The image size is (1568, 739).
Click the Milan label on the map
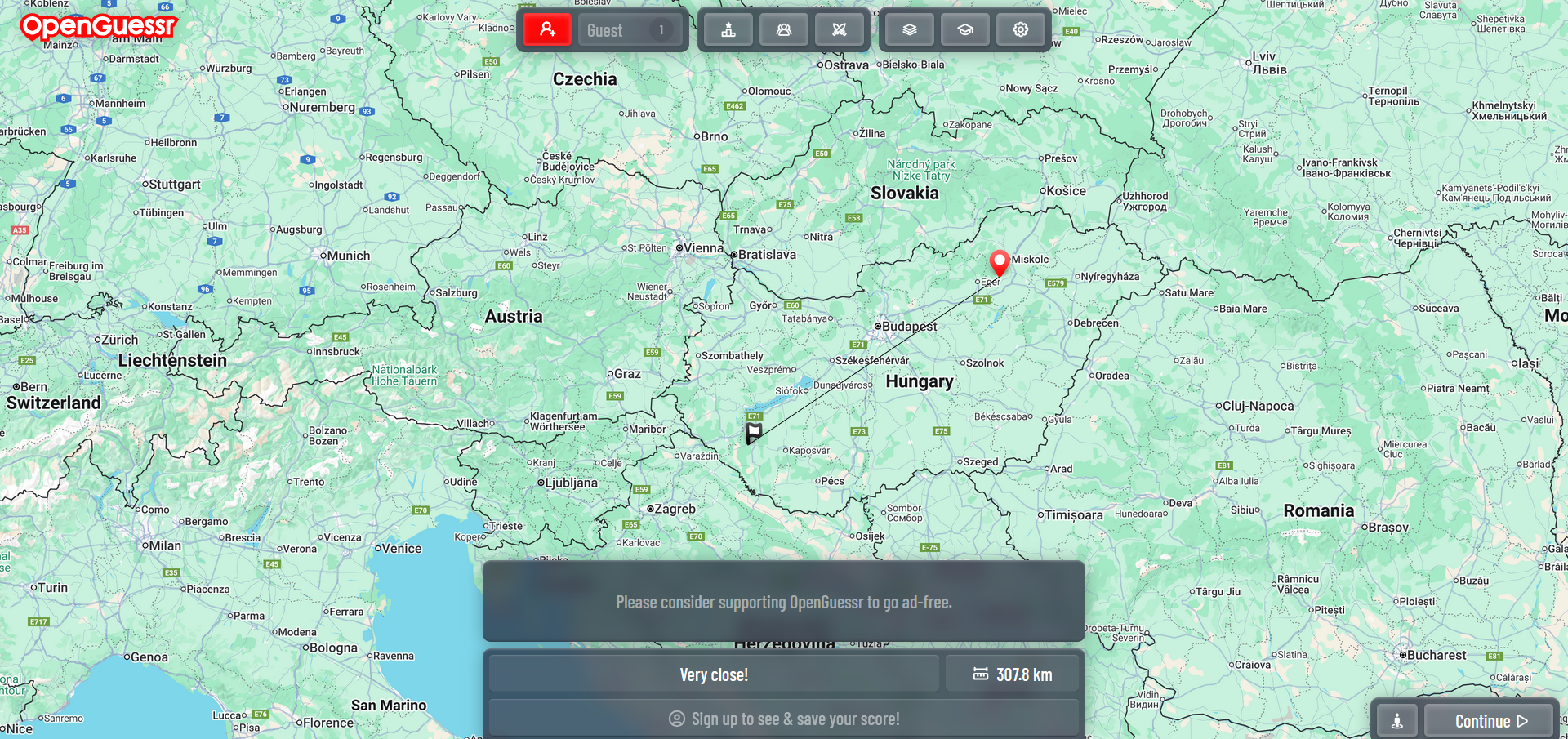click(165, 545)
